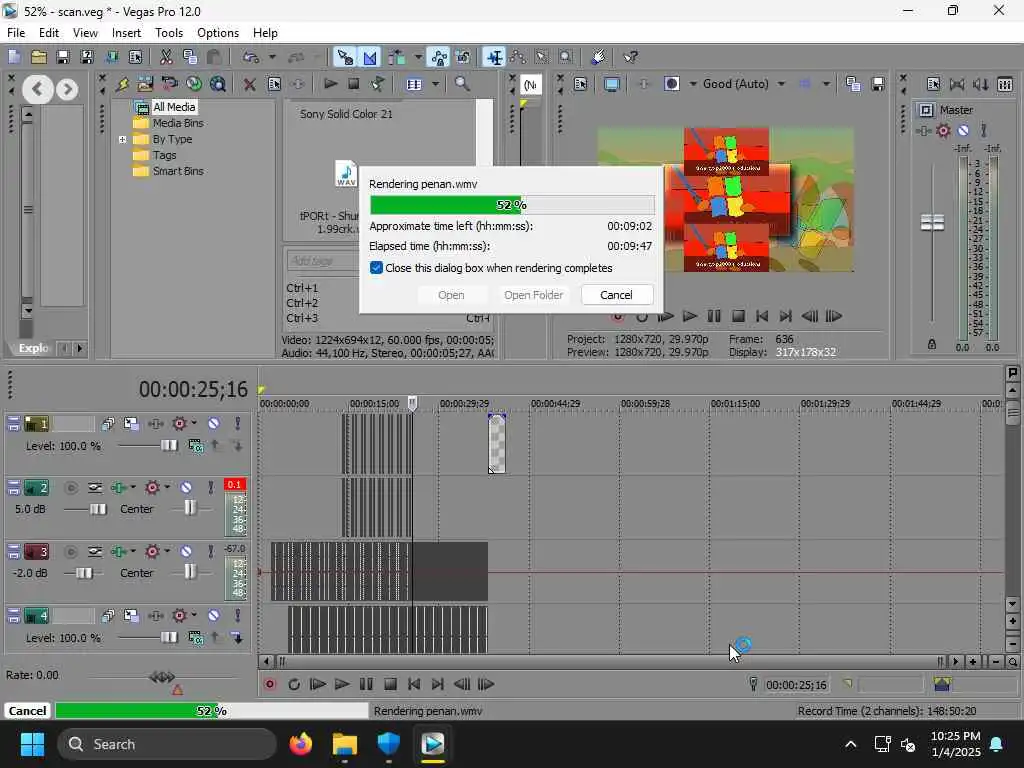Viewport: 1024px width, 768px height.
Task: Expand the By Type tree node
Action: coord(122,139)
